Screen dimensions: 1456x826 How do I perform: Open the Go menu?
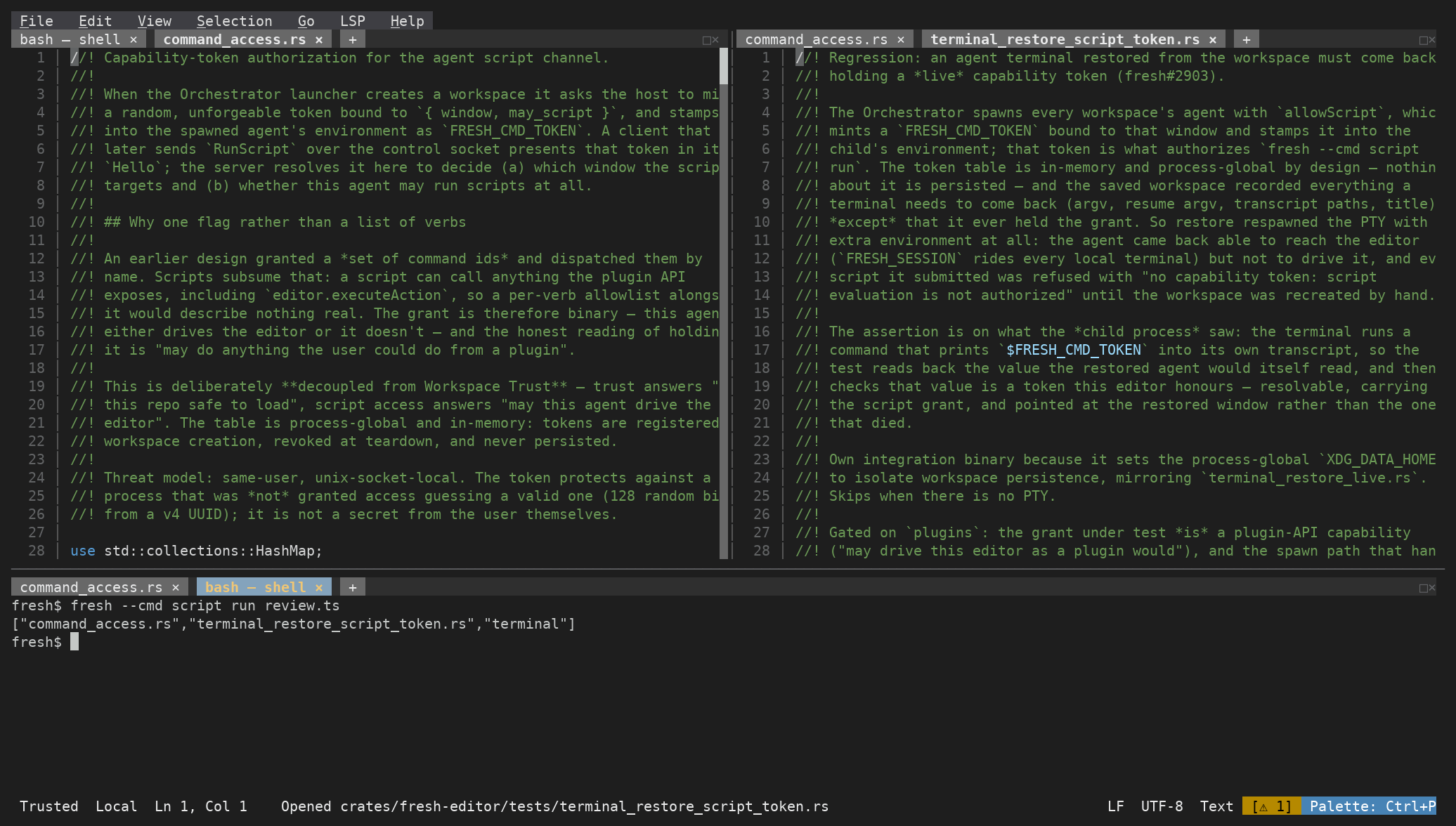pos(306,21)
